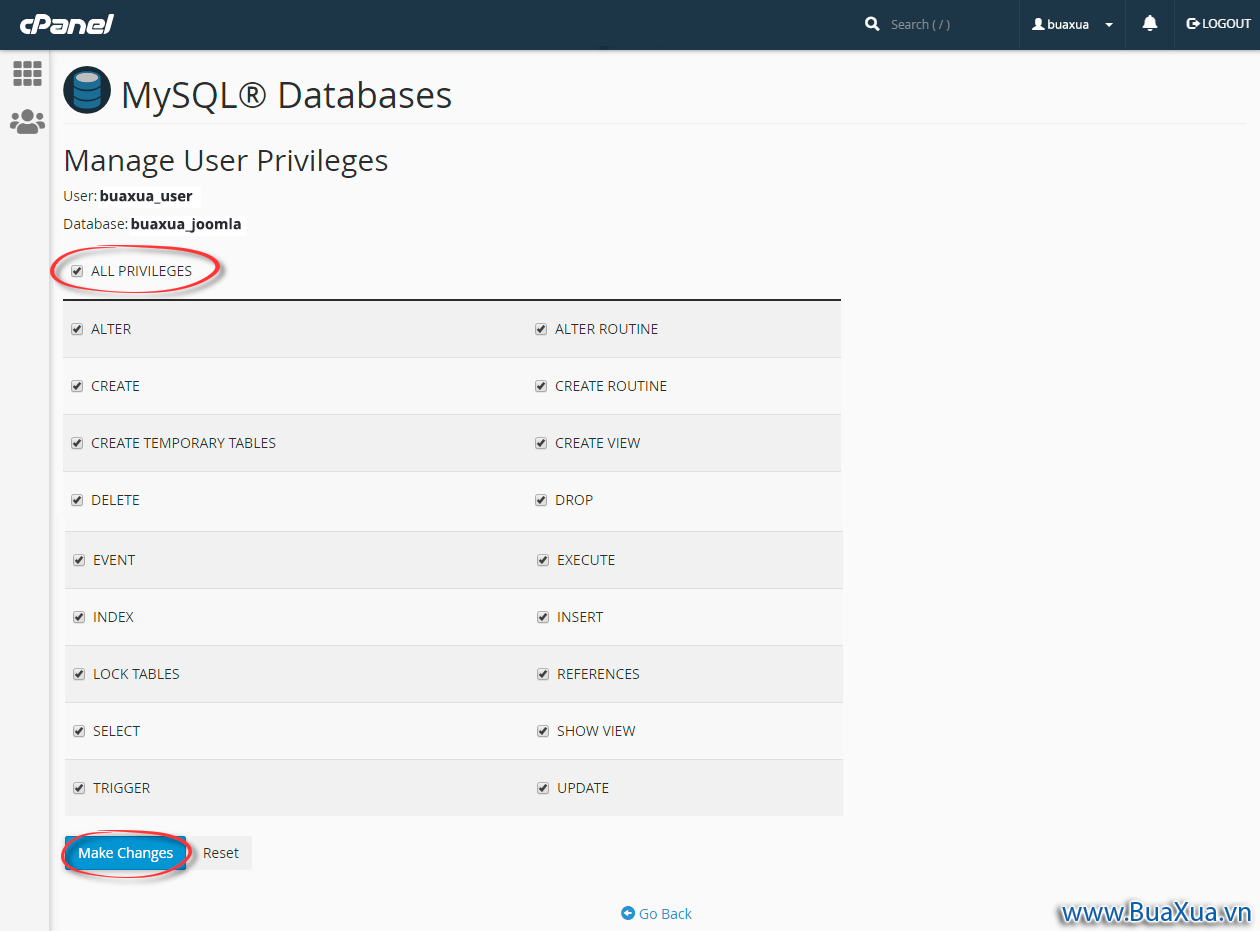Toggle REFERENCES checkbox
1260x932 pixels.
tap(543, 674)
